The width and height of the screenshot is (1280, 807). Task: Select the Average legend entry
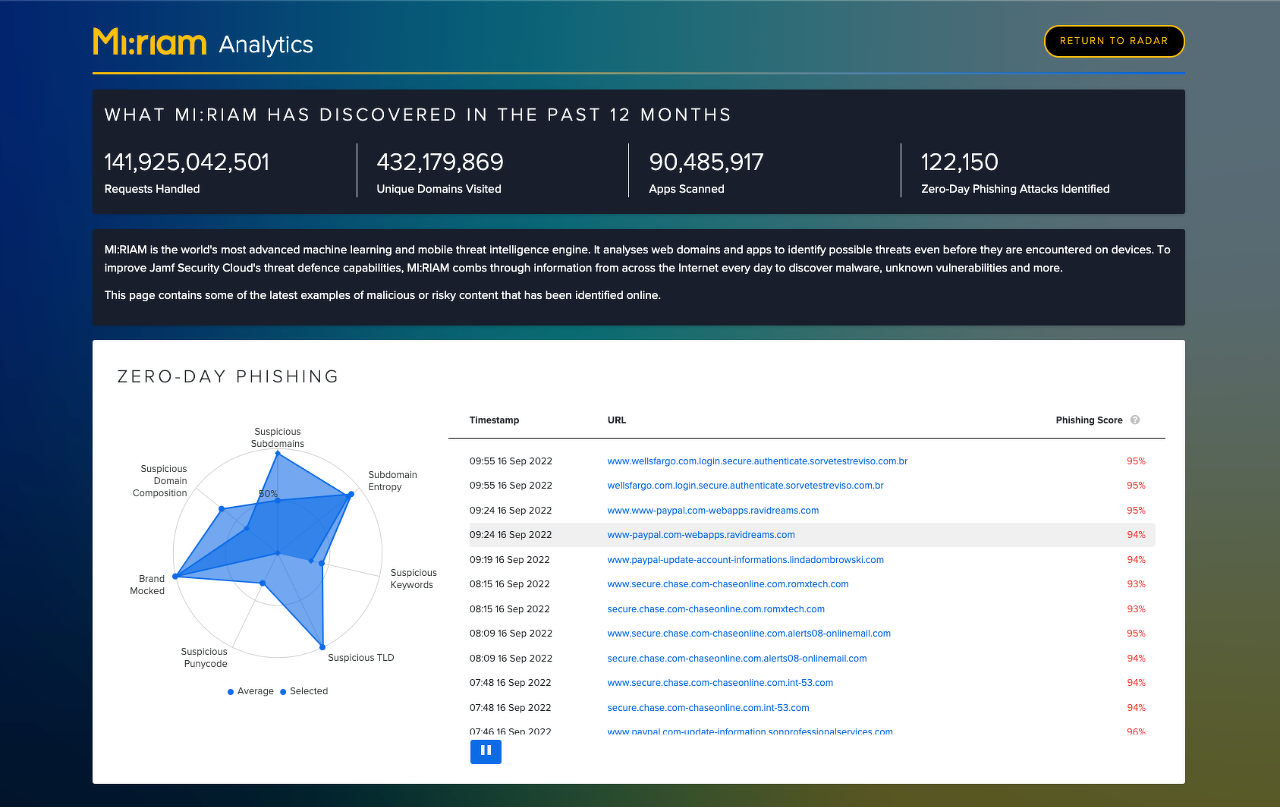point(250,691)
